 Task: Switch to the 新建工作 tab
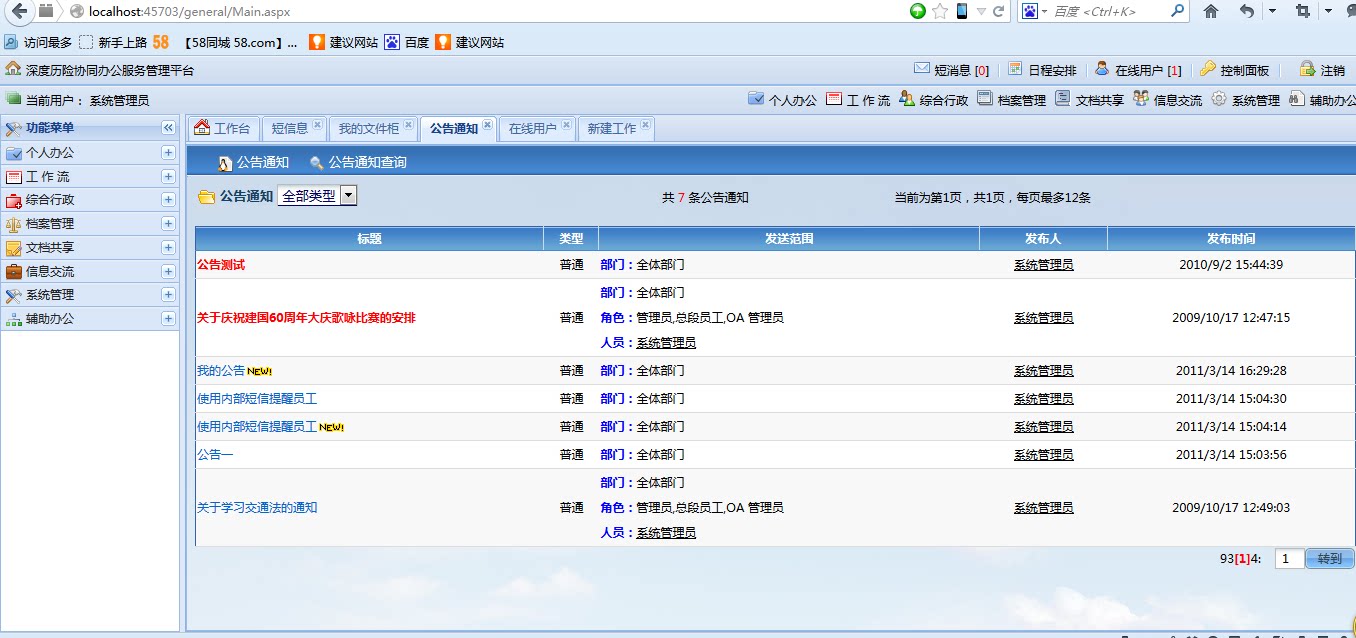point(611,127)
